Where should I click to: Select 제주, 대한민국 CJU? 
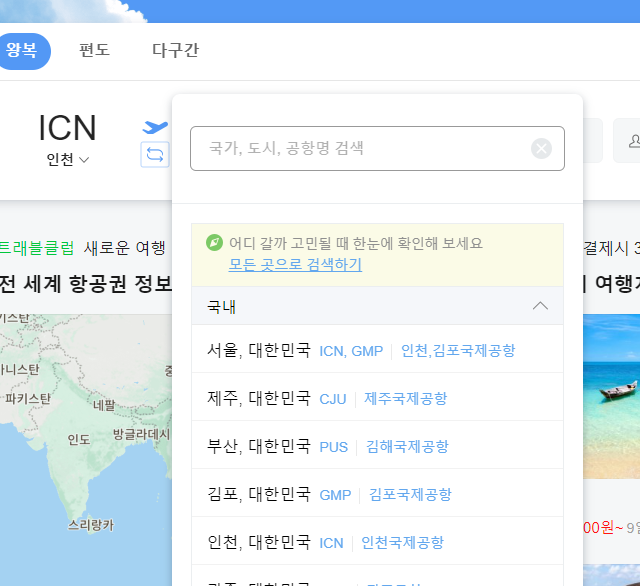coord(378,397)
